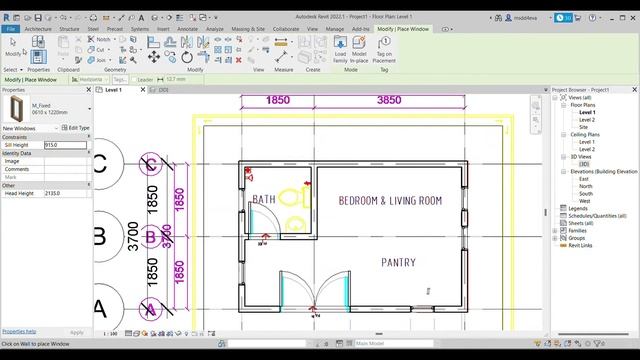Click the Join geometry tool

97,60
